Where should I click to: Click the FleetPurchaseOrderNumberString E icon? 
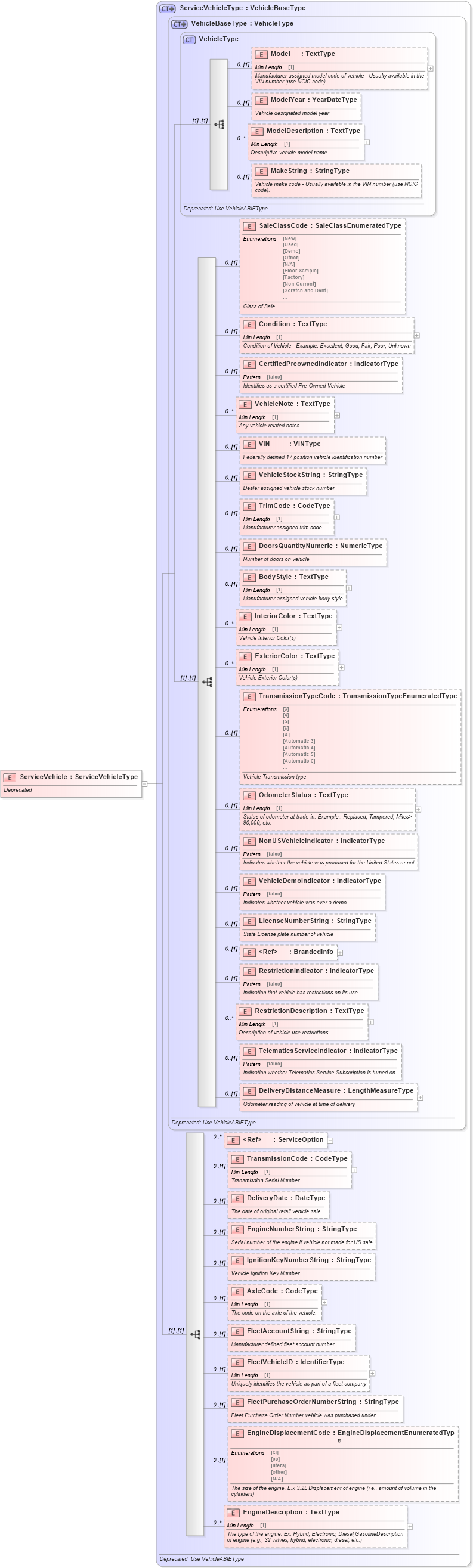[x=237, y=1402]
